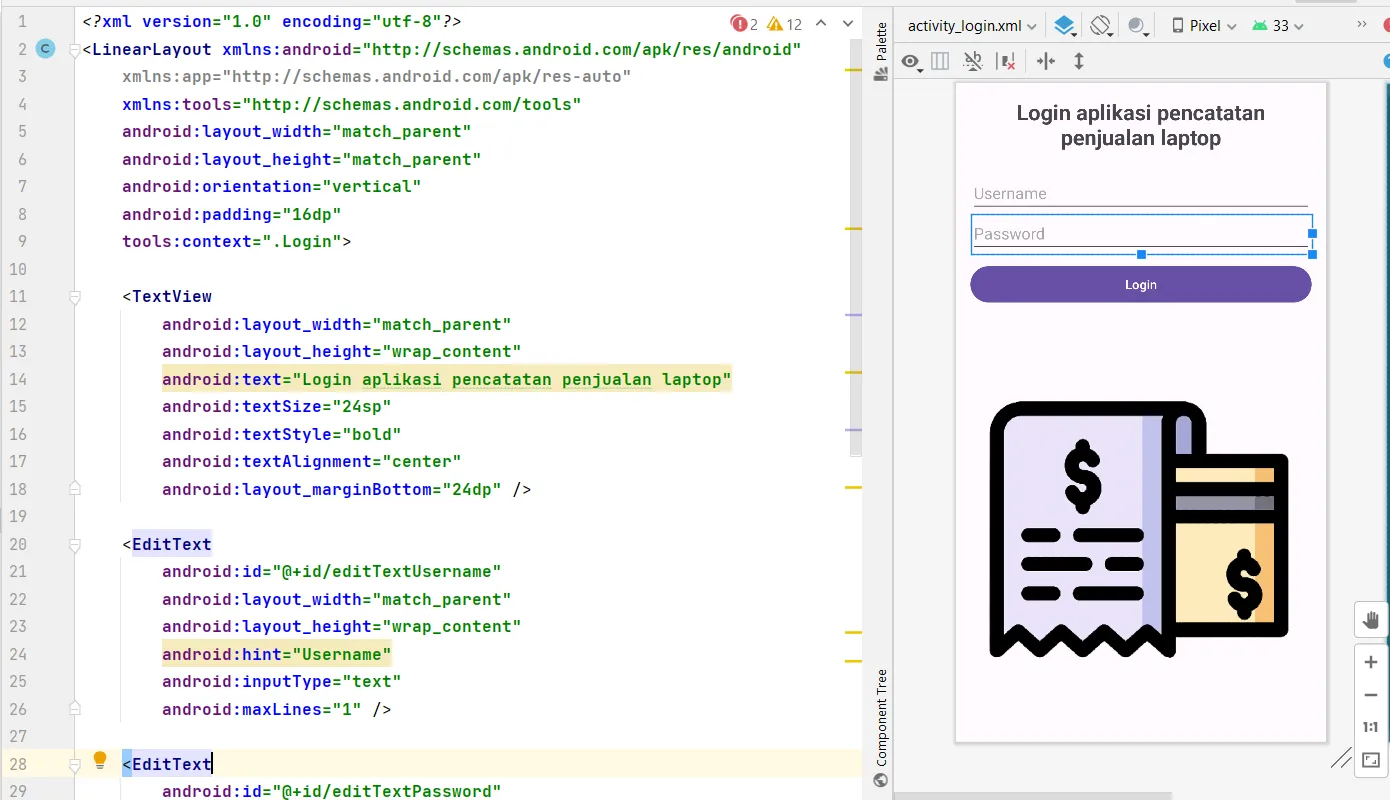Image resolution: width=1390 pixels, height=800 pixels.
Task: Open the Pixel device selector dropdown
Action: click(x=1204, y=26)
